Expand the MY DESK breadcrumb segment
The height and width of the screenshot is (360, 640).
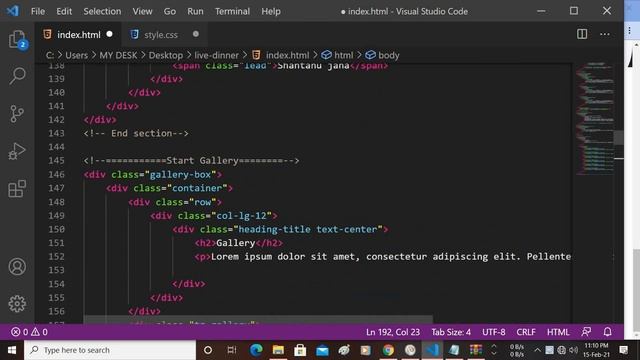pyautogui.click(x=118, y=55)
